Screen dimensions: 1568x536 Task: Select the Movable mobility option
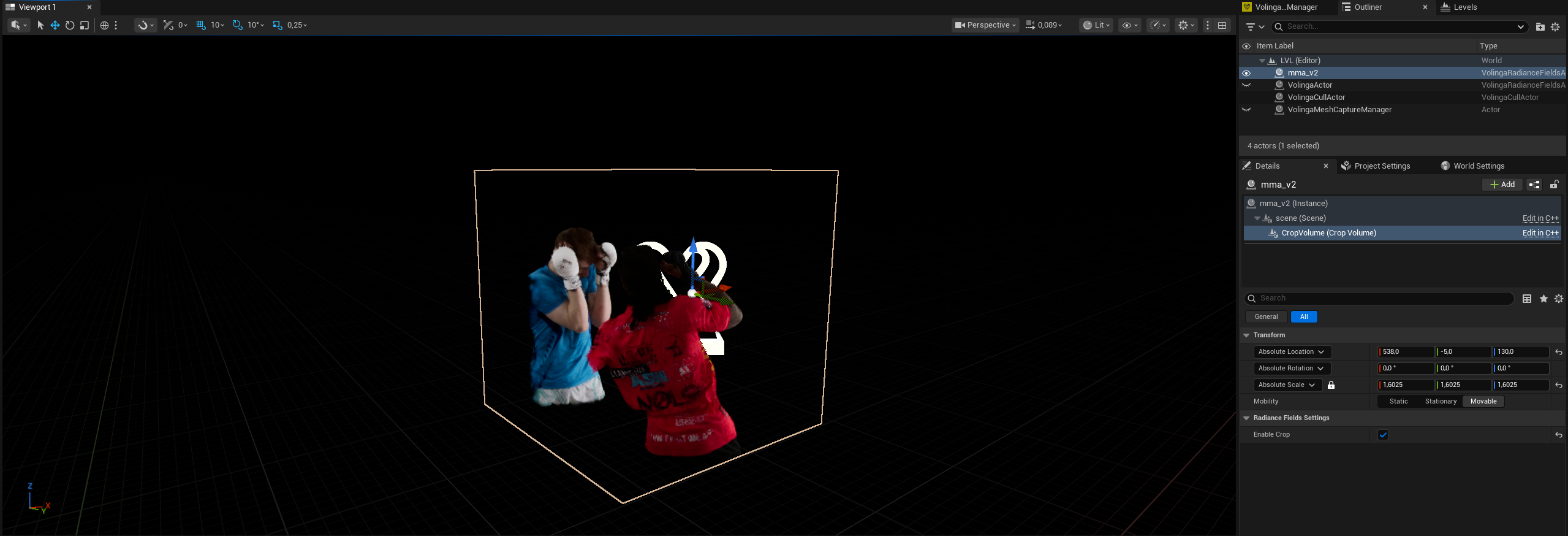1483,402
